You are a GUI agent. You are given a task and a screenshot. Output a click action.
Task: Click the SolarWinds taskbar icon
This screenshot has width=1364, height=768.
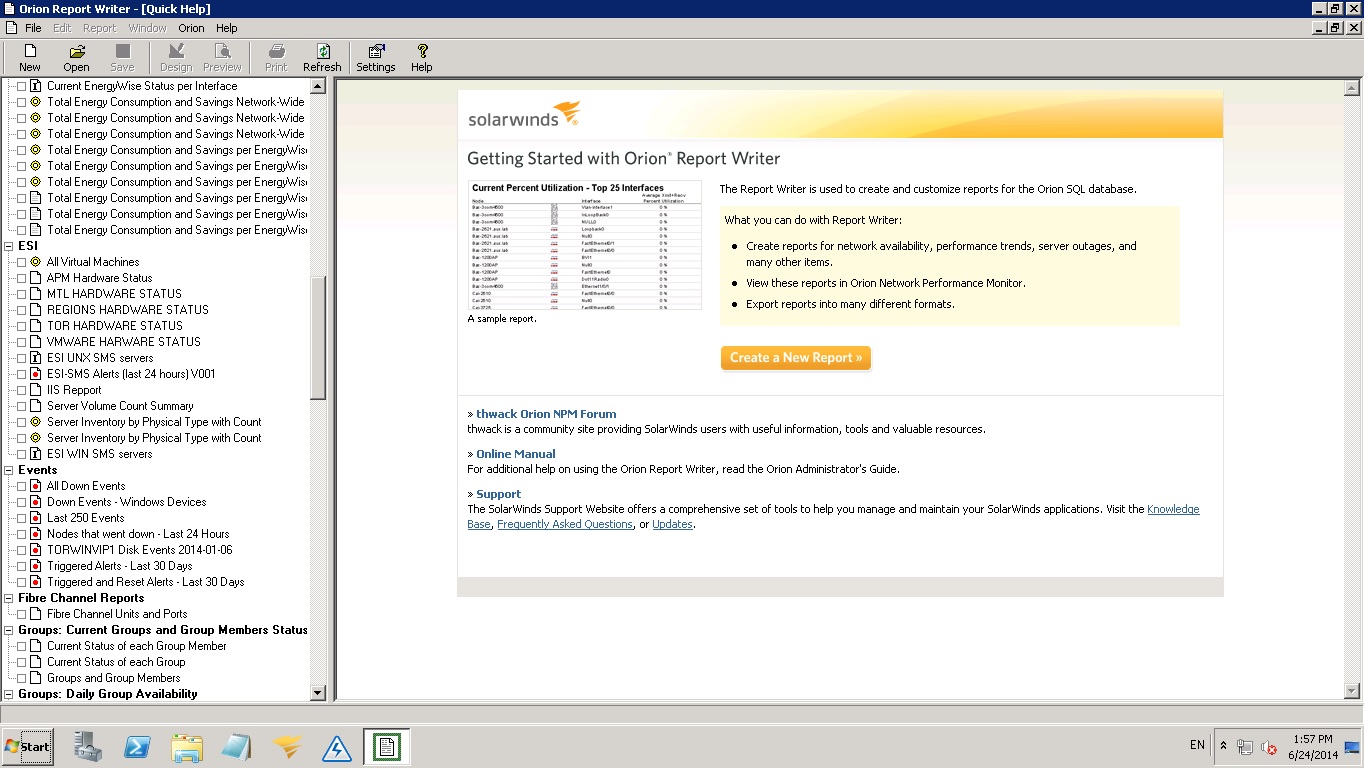[x=287, y=747]
